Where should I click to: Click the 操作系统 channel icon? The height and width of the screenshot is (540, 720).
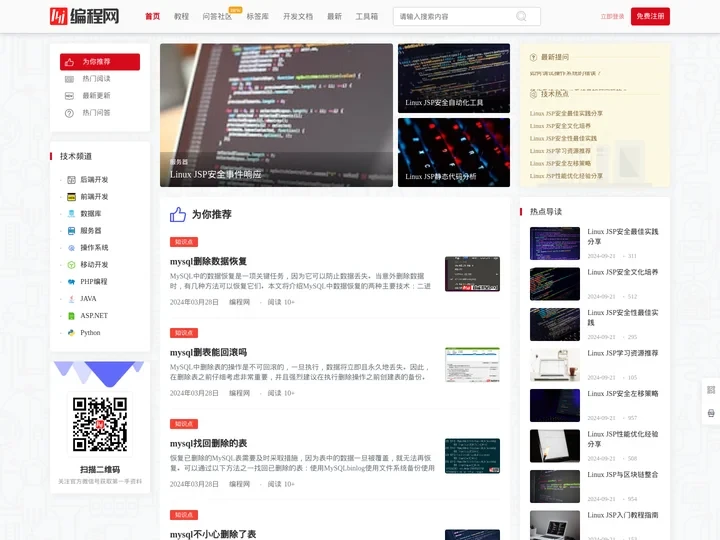click(71, 248)
